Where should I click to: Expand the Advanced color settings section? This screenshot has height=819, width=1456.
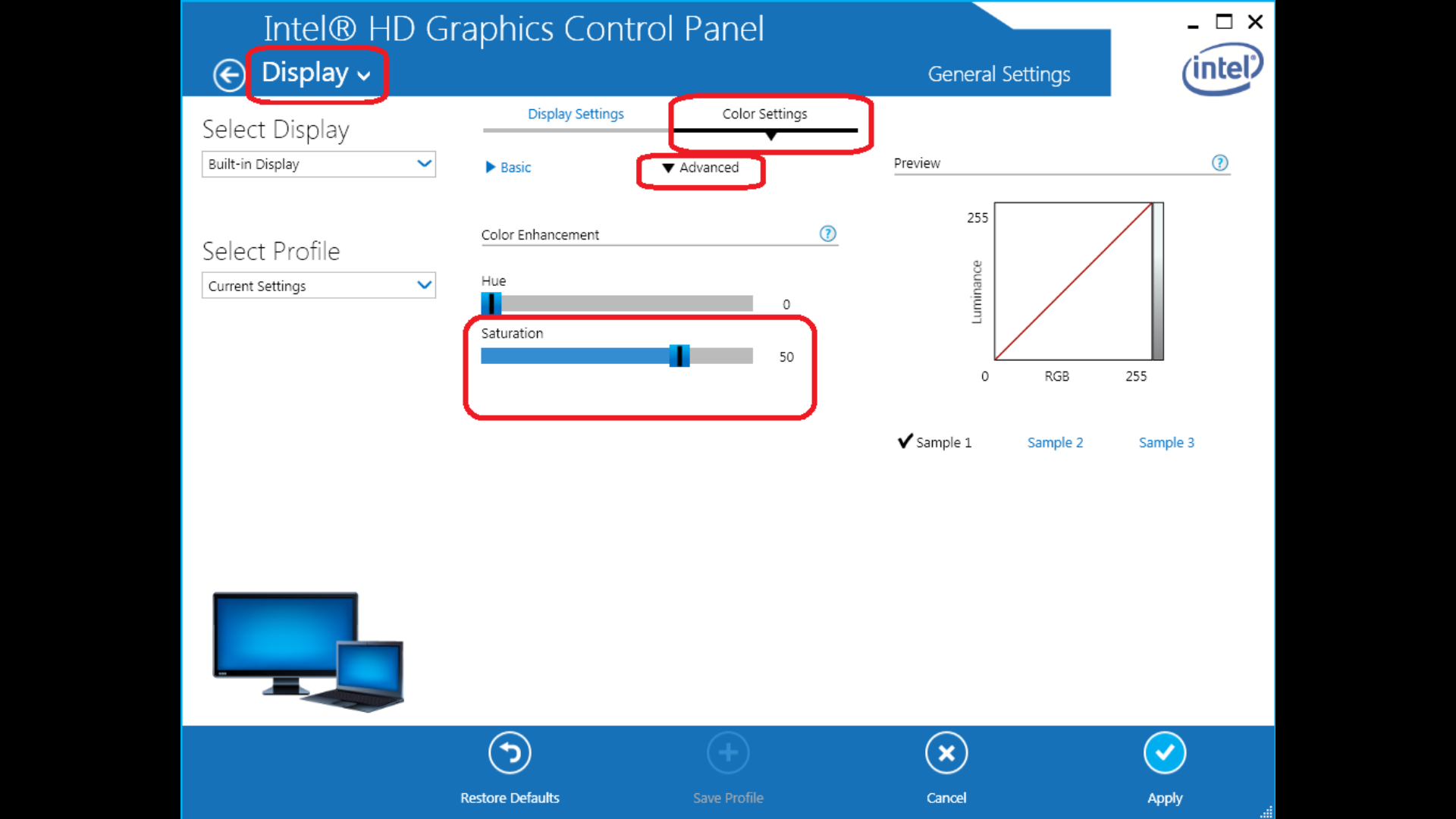701,167
